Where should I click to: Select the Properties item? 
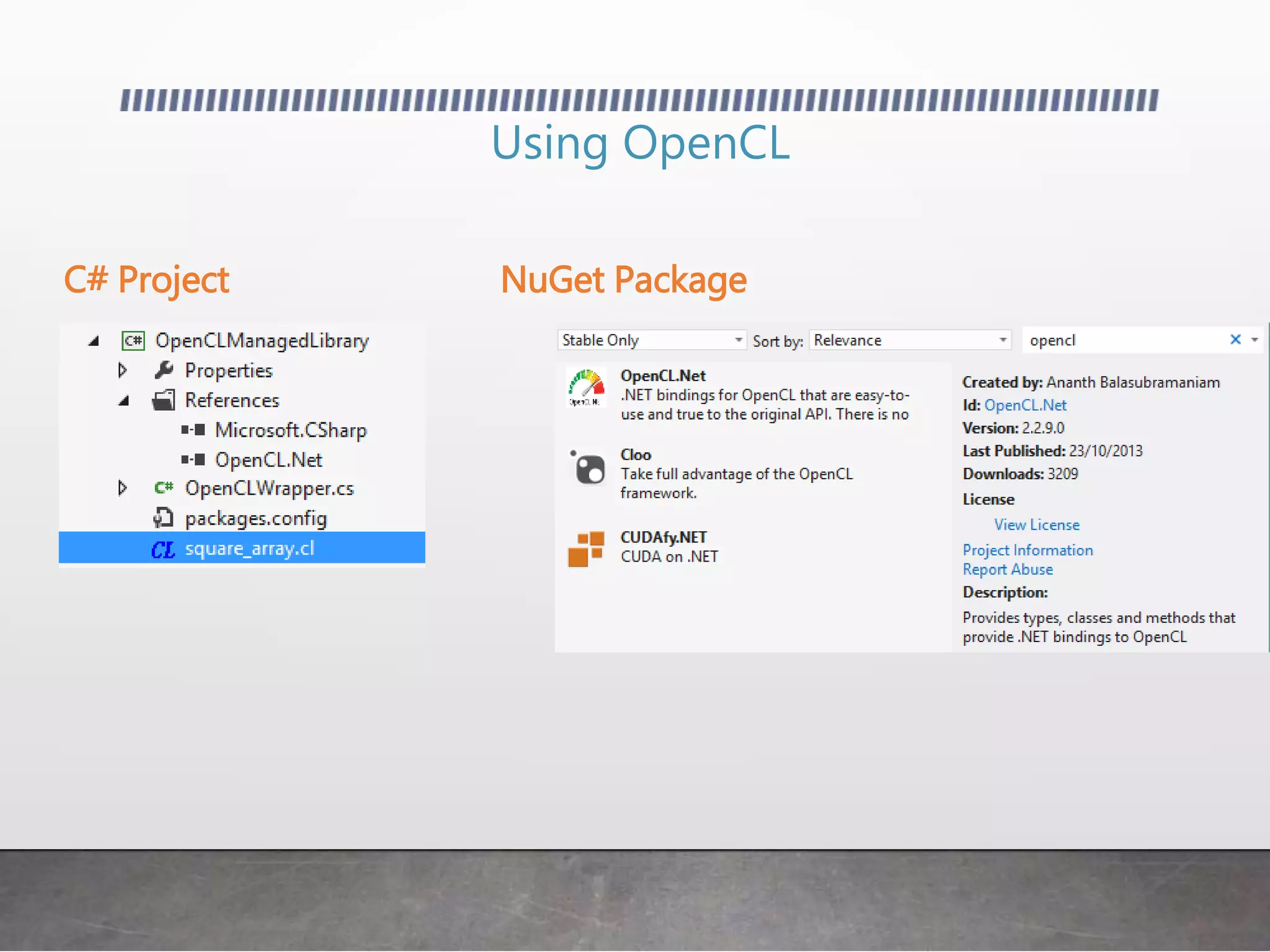point(229,371)
